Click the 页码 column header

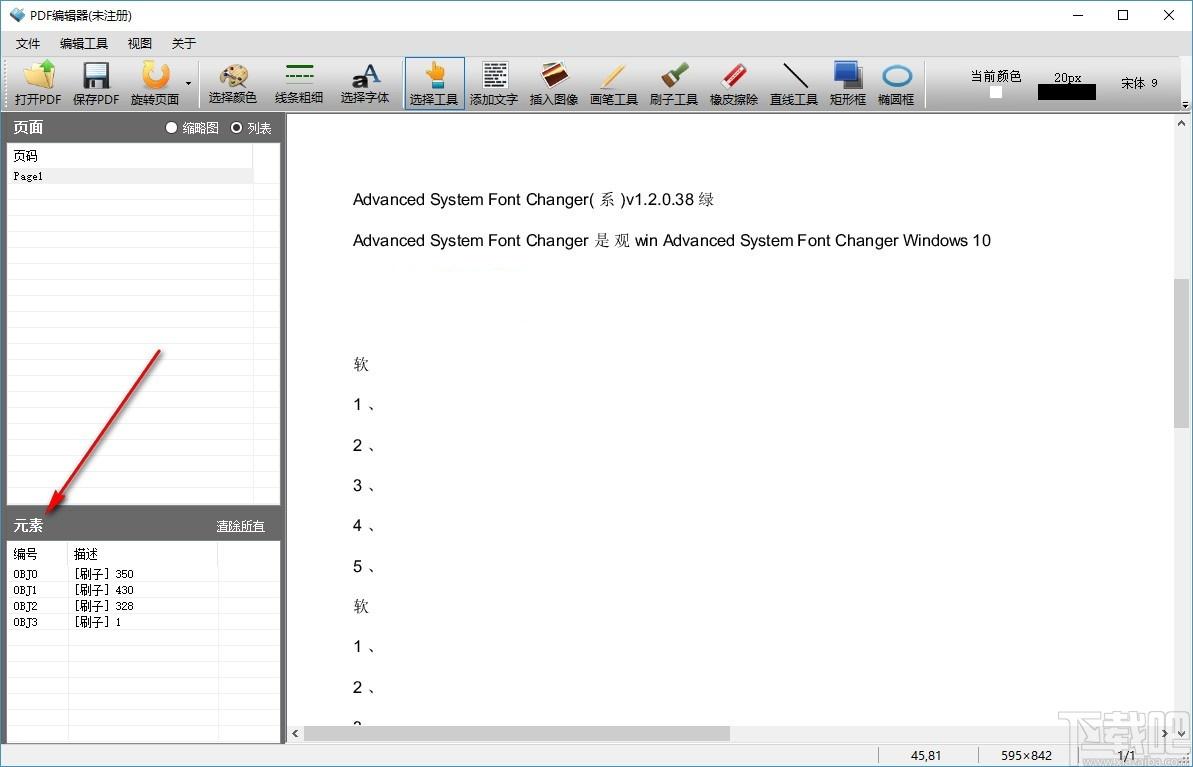[x=130, y=156]
